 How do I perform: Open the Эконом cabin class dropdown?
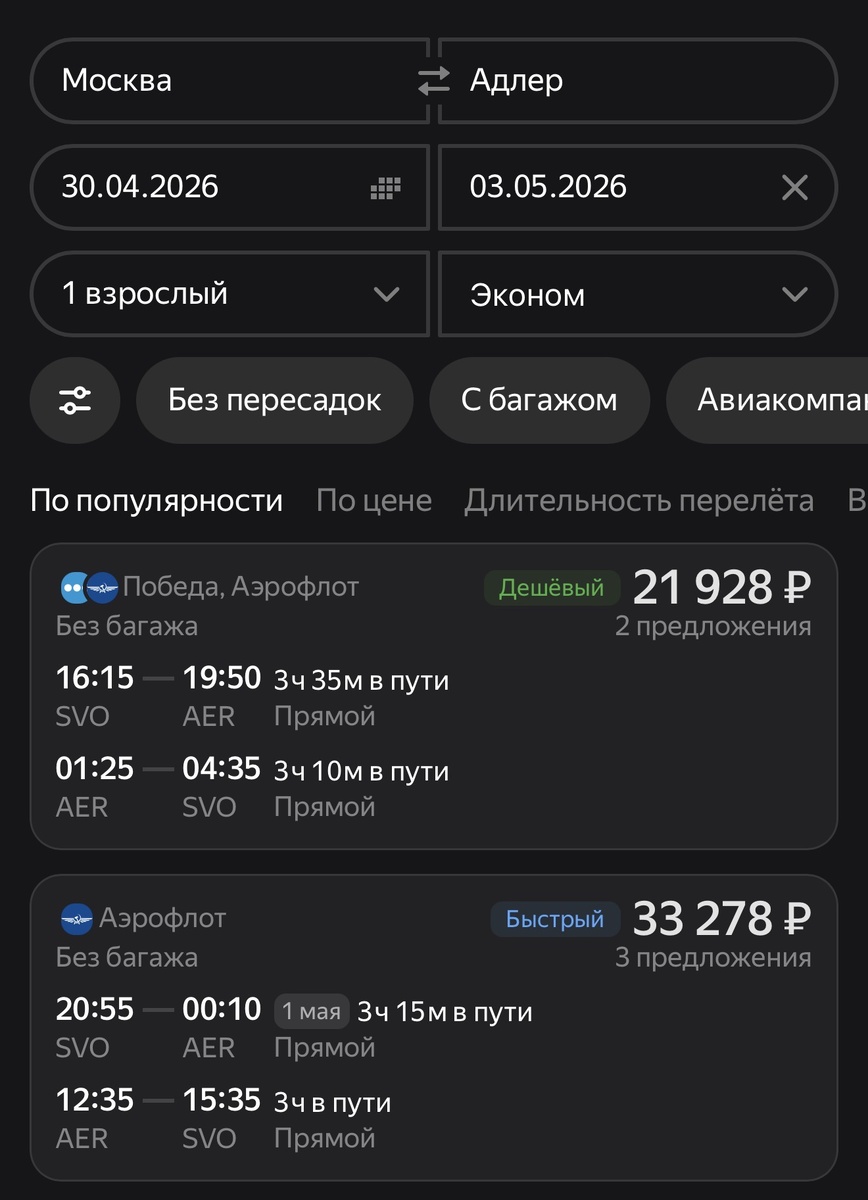click(636, 294)
